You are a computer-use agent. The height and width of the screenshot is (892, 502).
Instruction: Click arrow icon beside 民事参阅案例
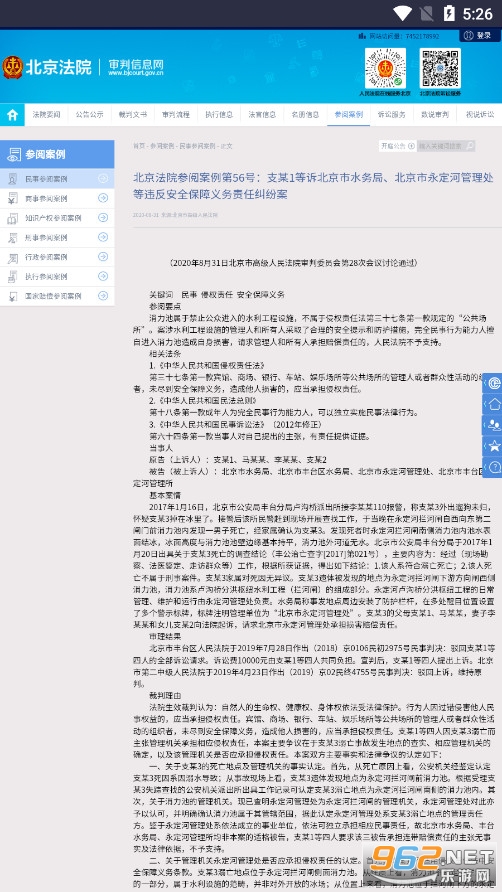[103, 179]
